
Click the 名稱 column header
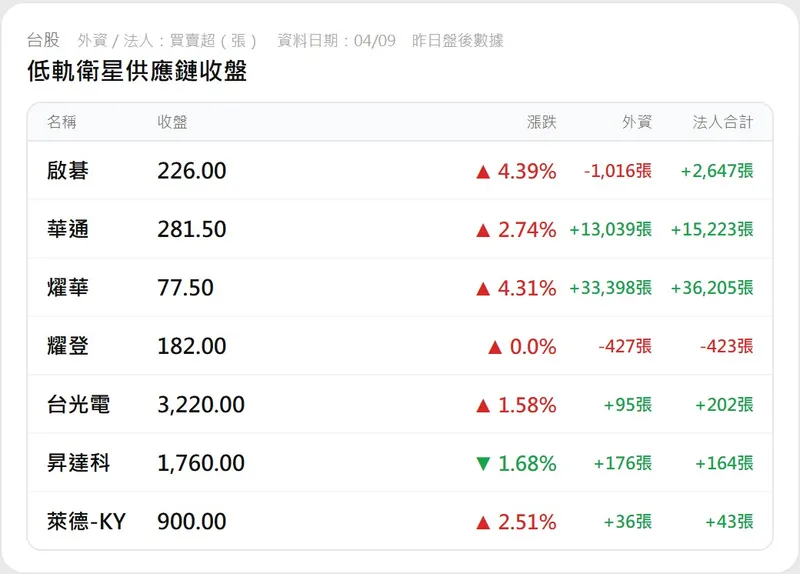coord(62,122)
